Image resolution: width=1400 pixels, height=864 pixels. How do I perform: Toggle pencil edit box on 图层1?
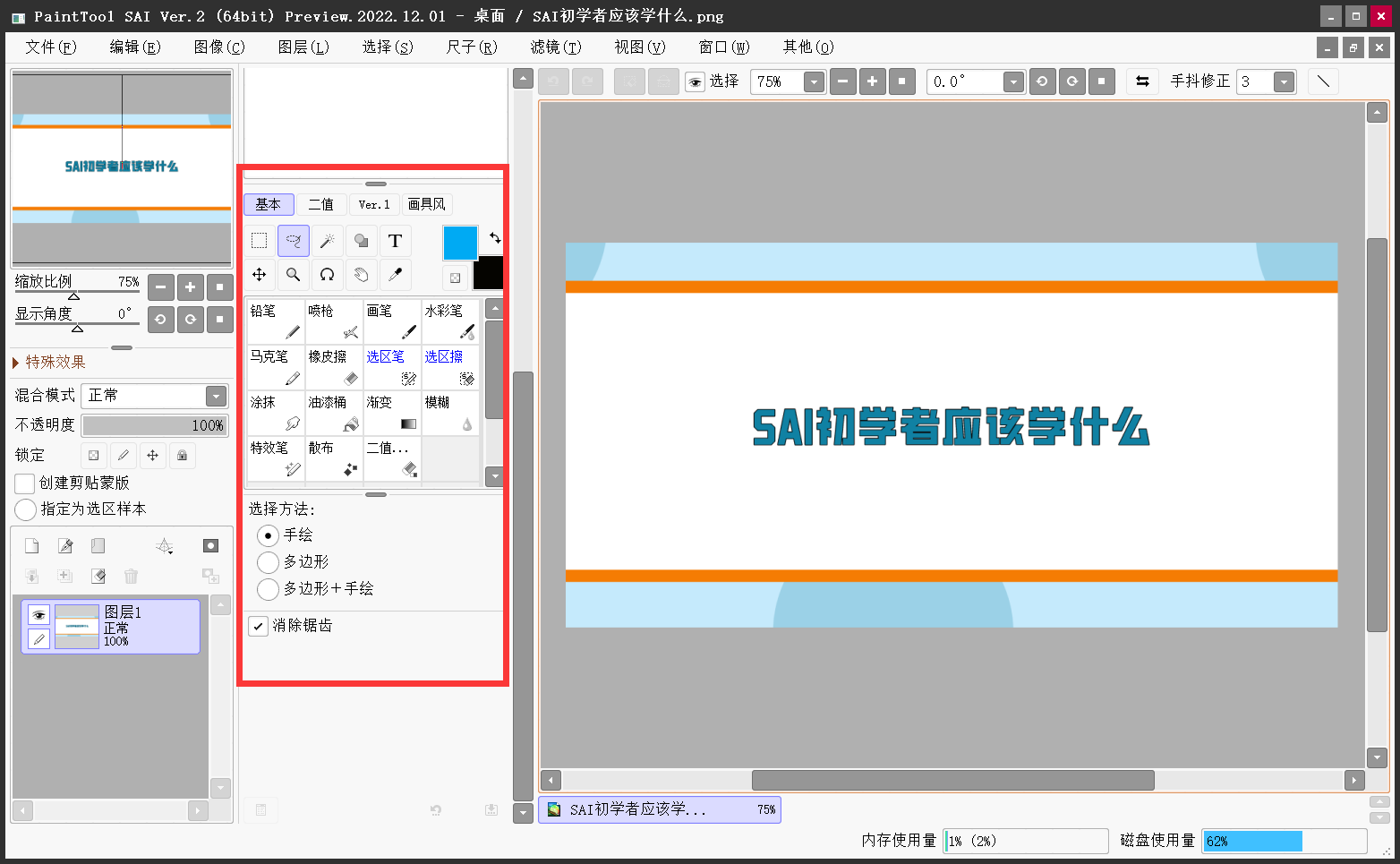point(38,638)
